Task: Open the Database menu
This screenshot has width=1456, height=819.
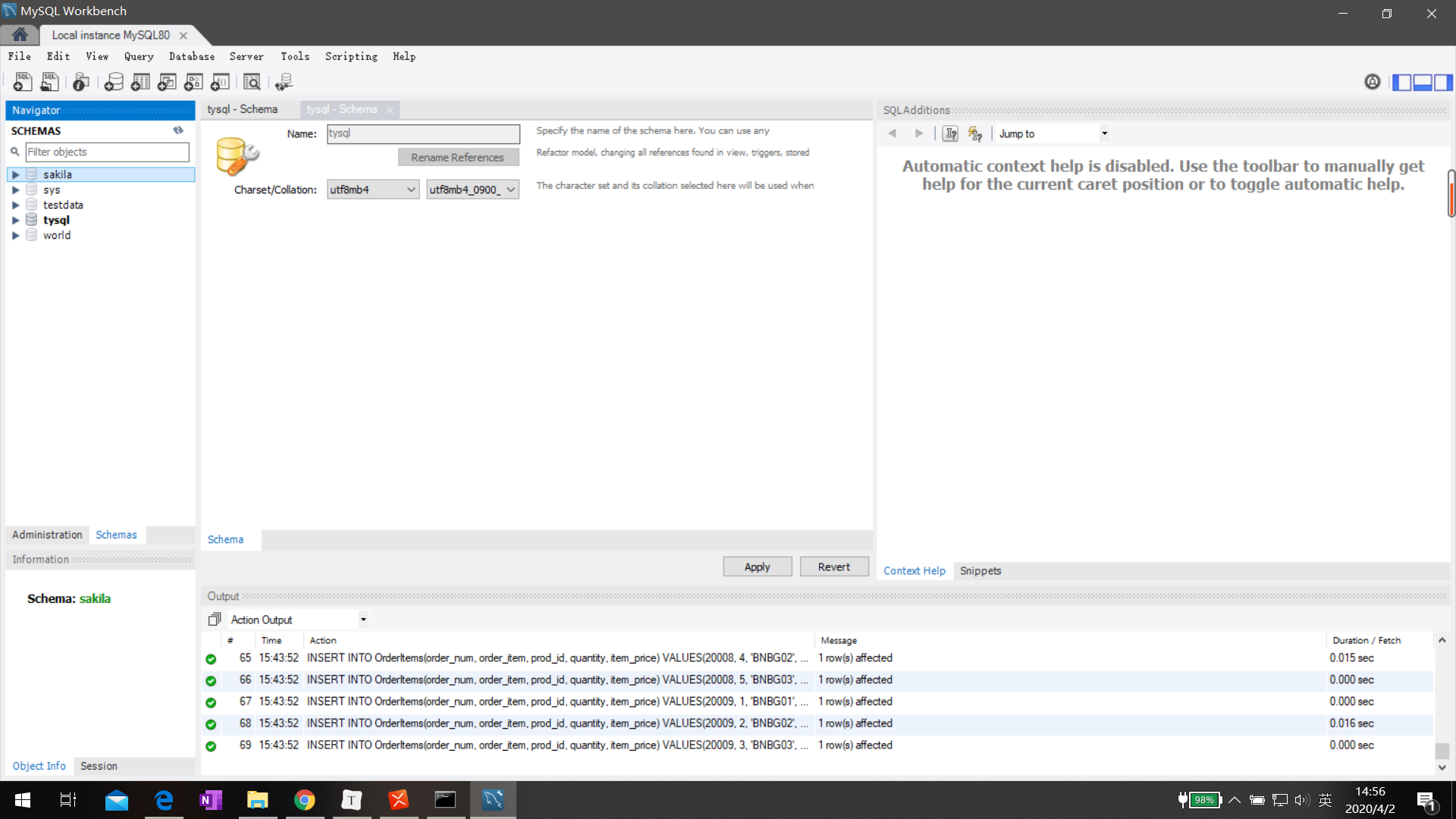Action: [191, 56]
